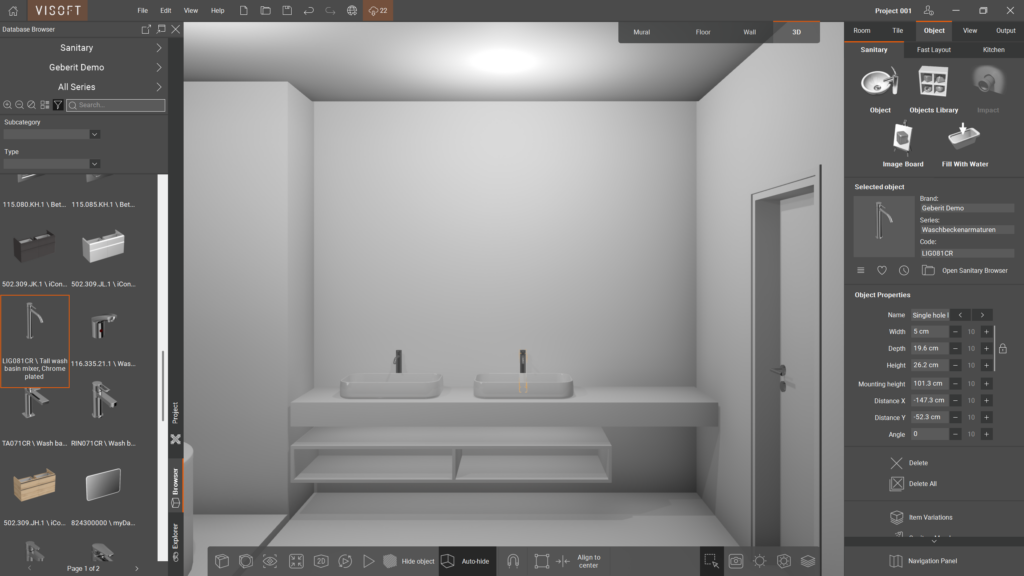Toggle the filter in the Database Browser

click(x=58, y=104)
